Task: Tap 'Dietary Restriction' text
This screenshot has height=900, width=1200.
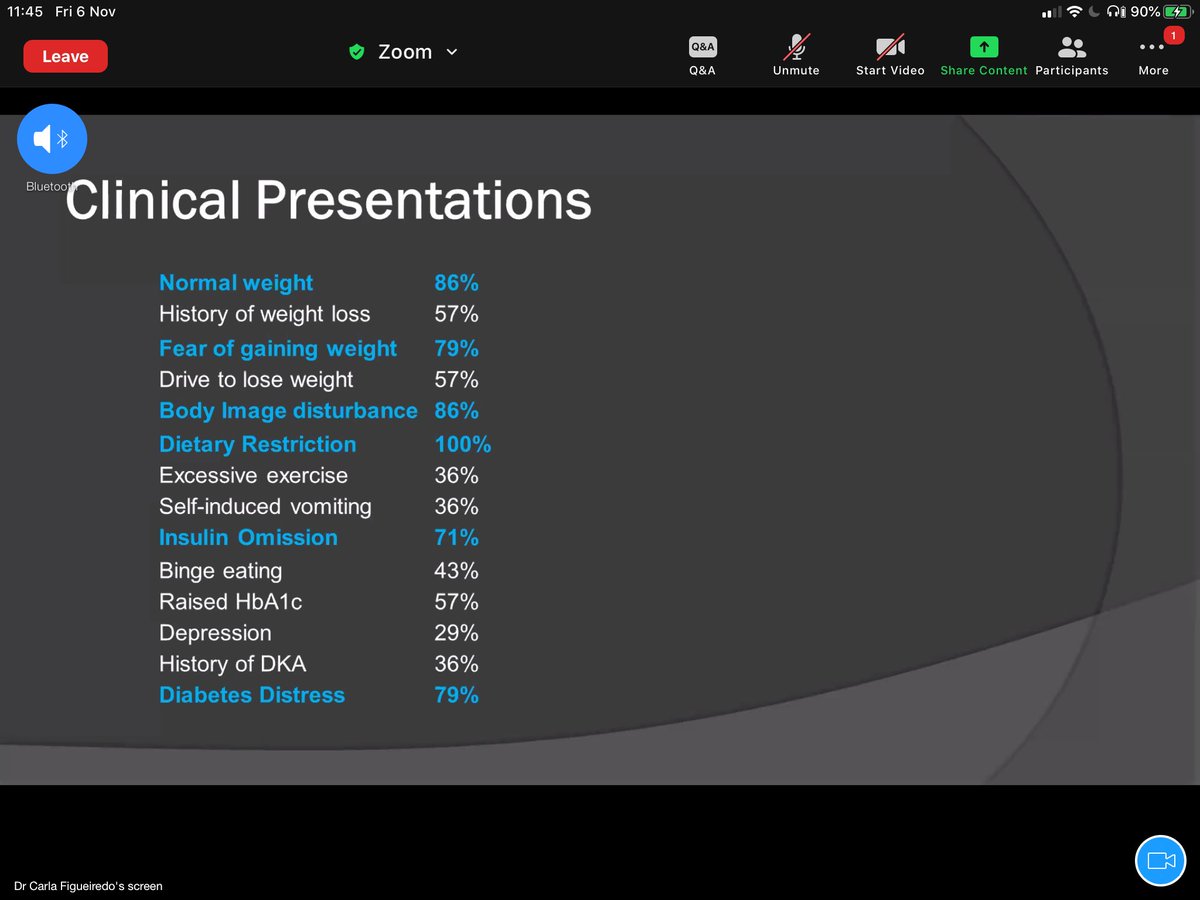Action: [258, 444]
